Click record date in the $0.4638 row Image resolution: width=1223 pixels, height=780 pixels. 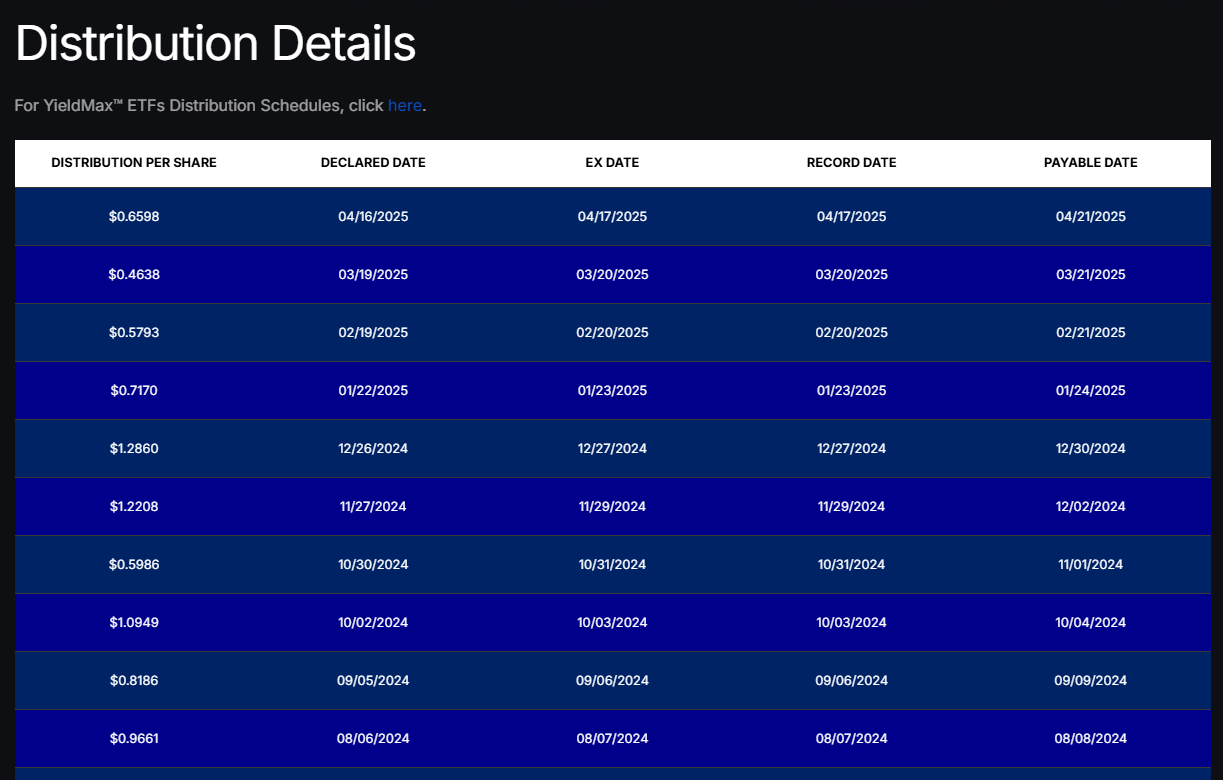tap(852, 274)
